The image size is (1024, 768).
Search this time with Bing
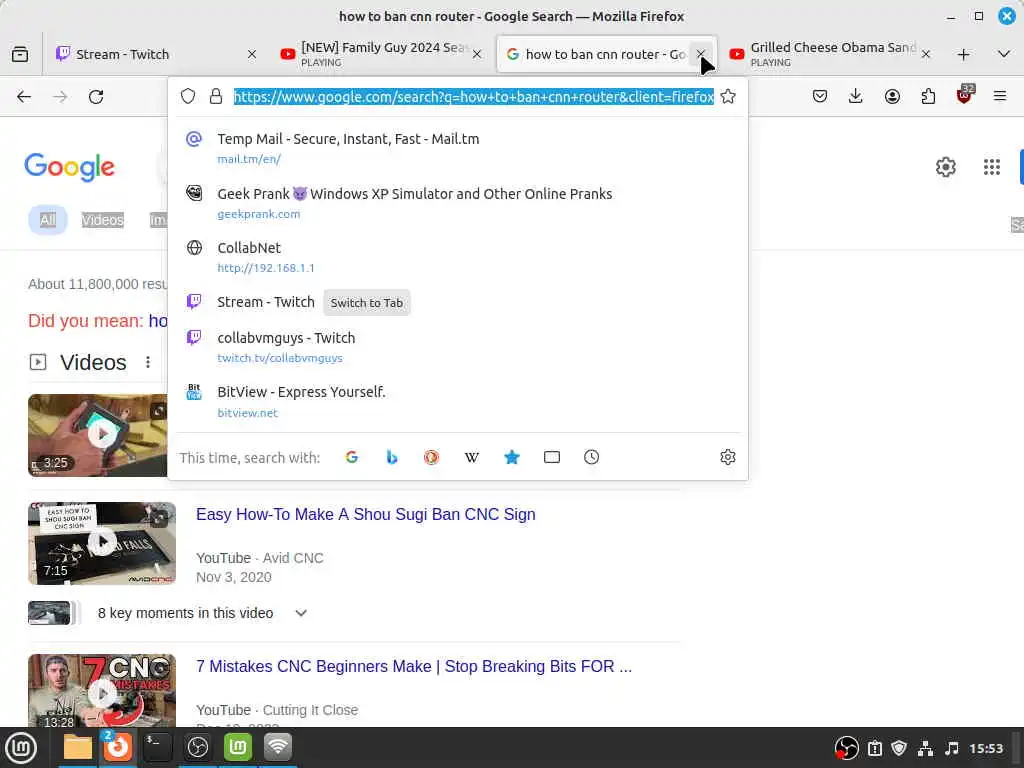tap(392, 457)
